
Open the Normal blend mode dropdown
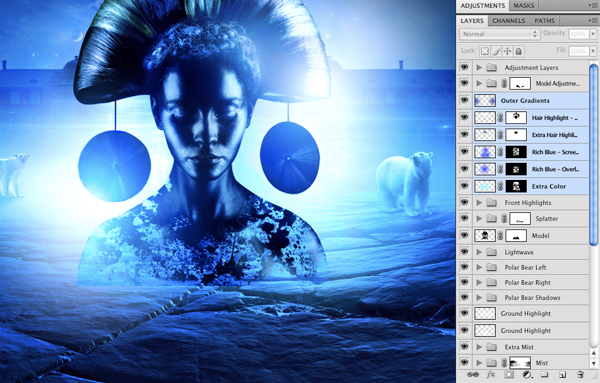click(x=499, y=34)
